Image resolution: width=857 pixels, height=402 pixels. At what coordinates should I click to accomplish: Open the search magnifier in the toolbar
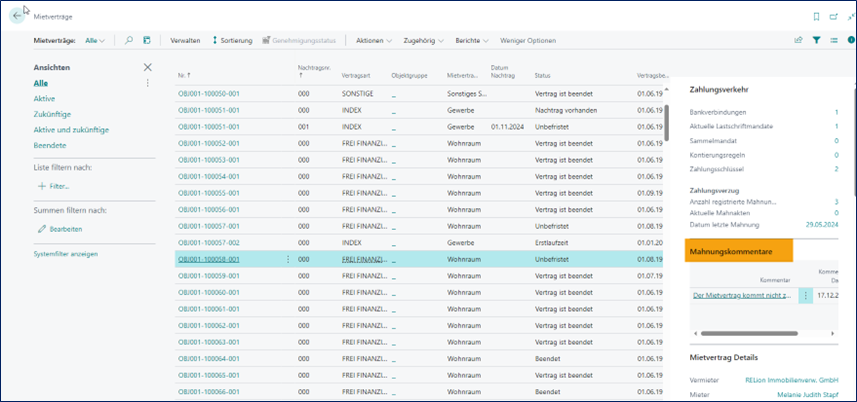point(129,40)
